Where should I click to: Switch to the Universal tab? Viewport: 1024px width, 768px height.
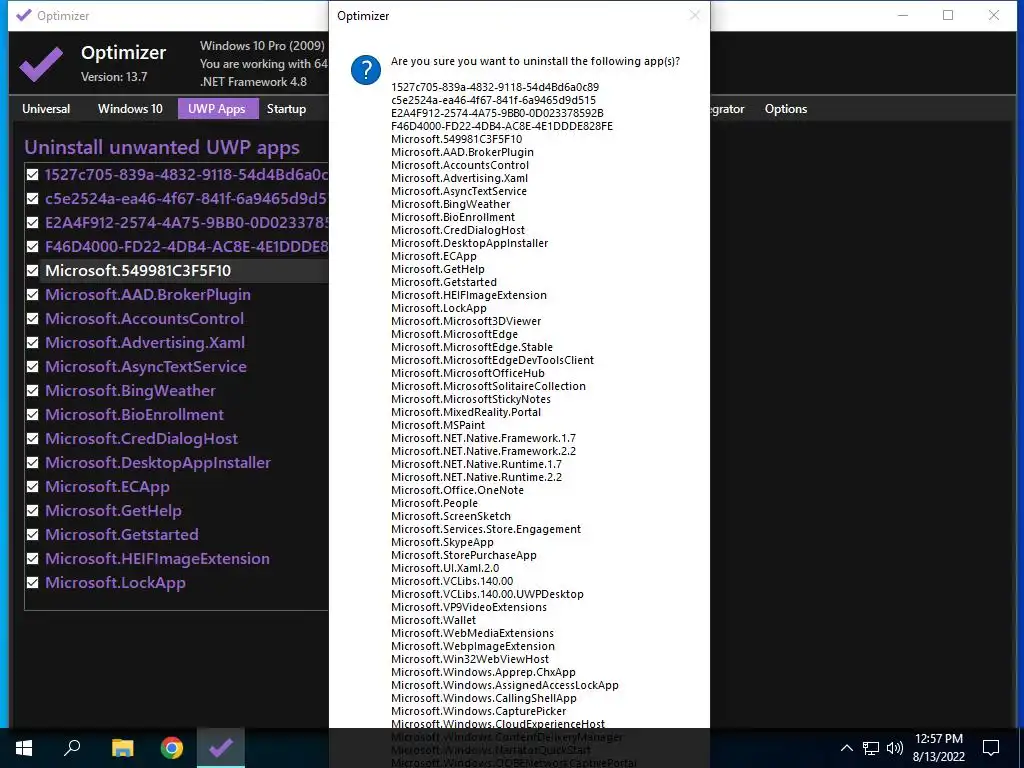click(46, 109)
